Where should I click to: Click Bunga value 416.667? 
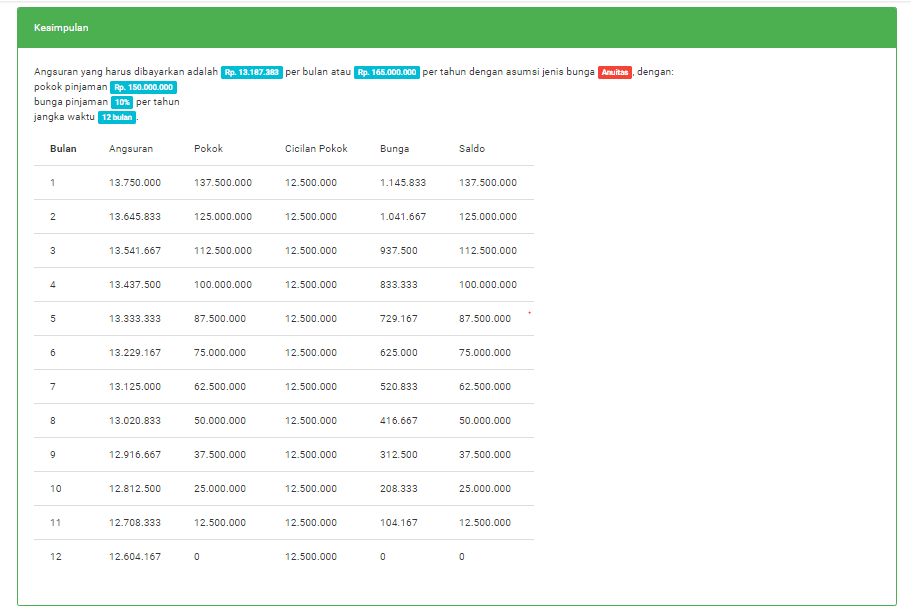click(x=399, y=420)
